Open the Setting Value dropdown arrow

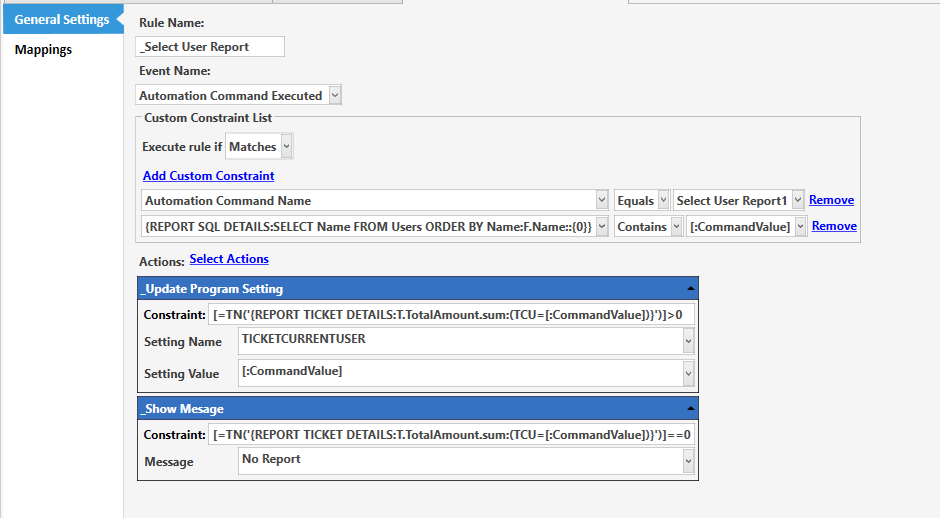click(688, 373)
